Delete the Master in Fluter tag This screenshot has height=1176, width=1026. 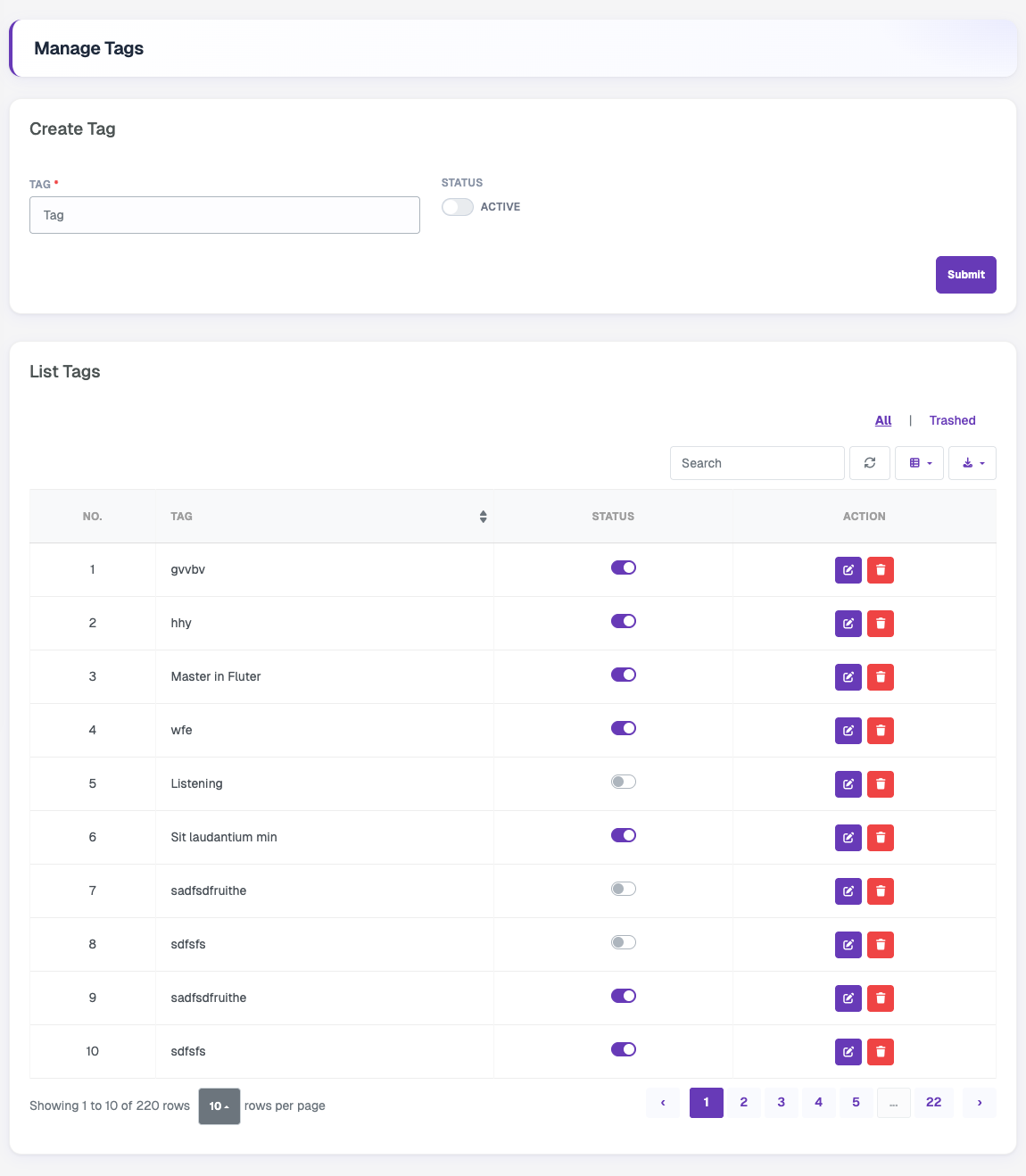click(881, 677)
